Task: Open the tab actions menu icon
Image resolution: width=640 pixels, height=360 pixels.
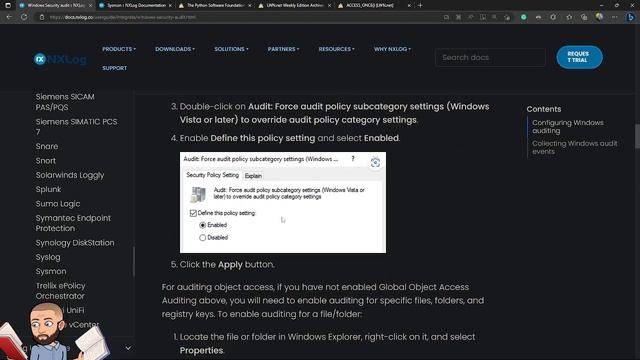Action: 8,5
